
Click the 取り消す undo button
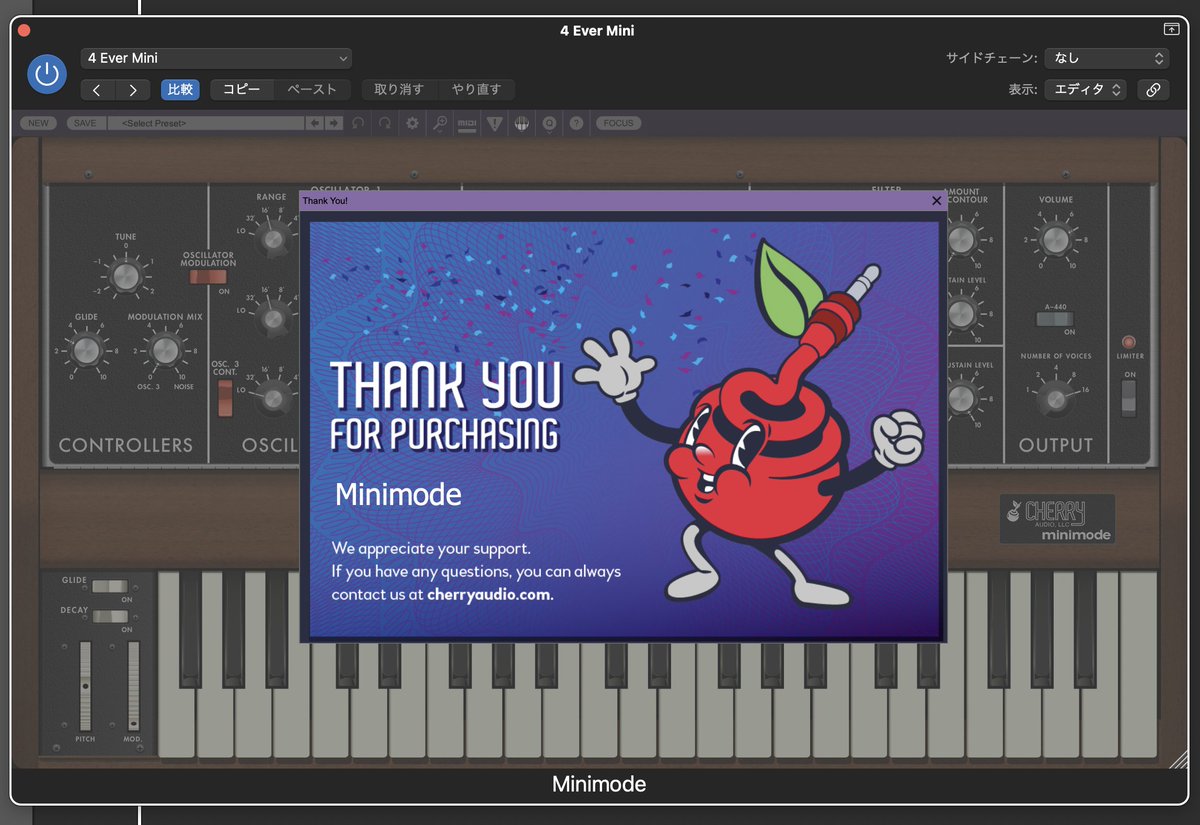[399, 90]
